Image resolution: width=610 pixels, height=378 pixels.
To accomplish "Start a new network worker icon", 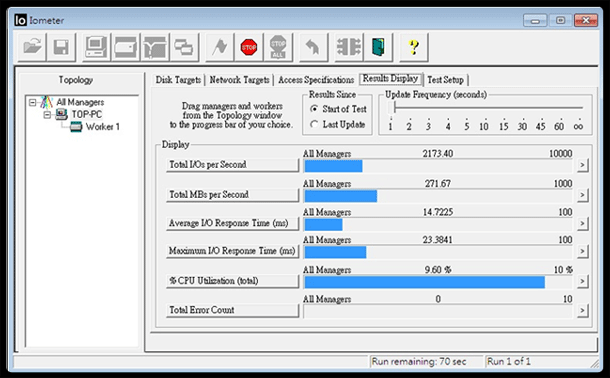I will [x=155, y=47].
